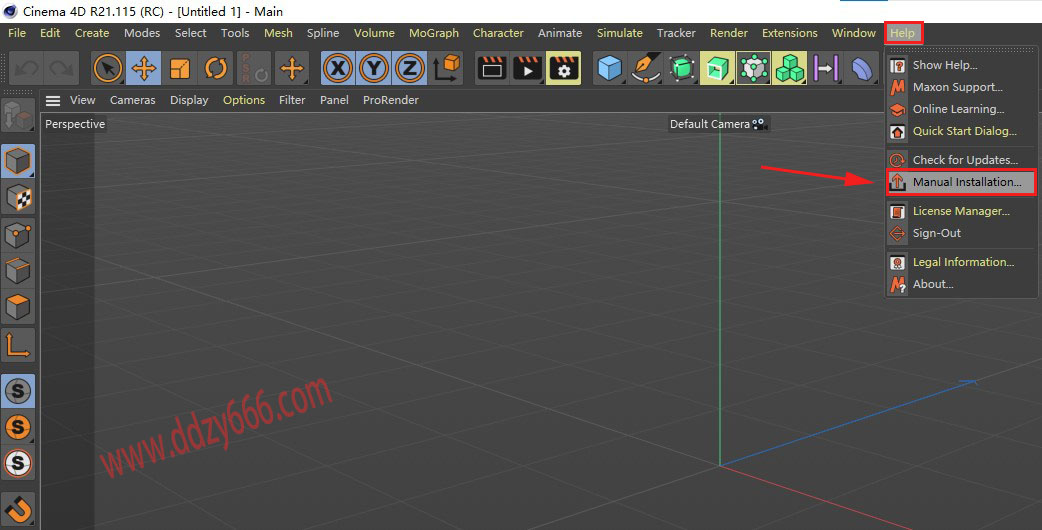
Task: Open the Create menu
Action: [x=92, y=33]
